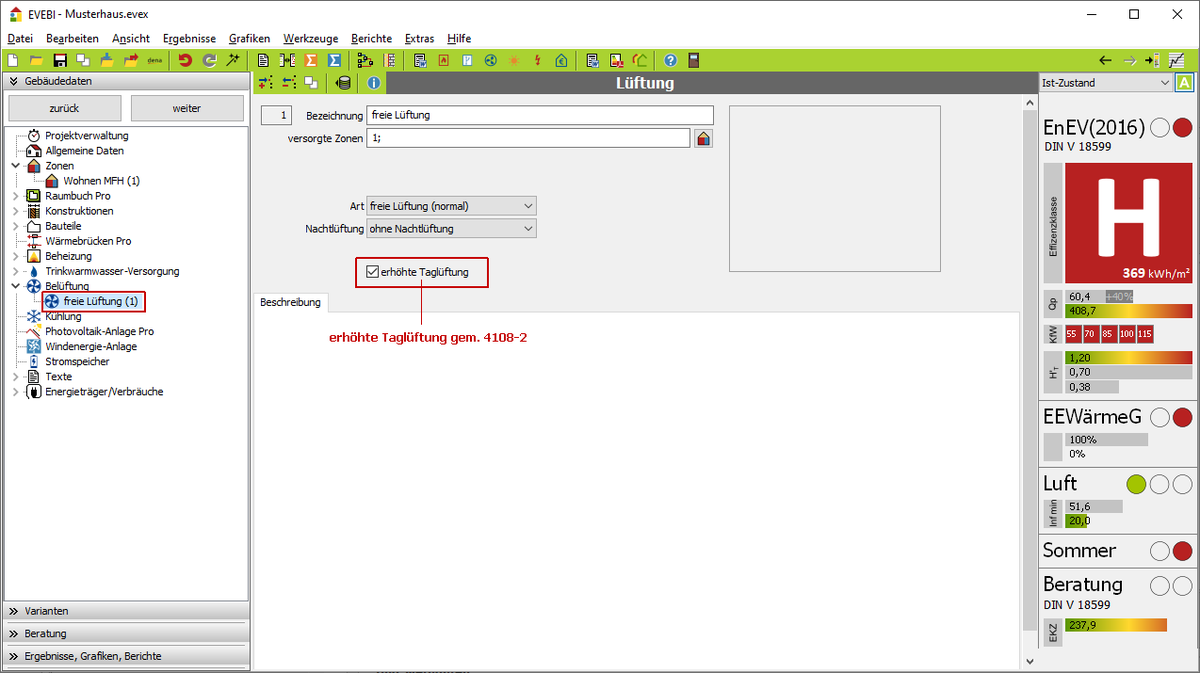Viewport: 1200px width, 673px height.
Task: Open the line chart icon at top right
Action: point(1177,60)
